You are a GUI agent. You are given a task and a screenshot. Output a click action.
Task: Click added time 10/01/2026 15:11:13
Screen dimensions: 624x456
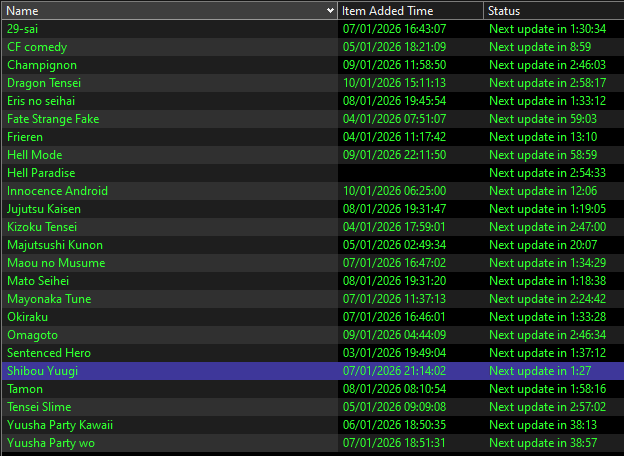click(394, 83)
